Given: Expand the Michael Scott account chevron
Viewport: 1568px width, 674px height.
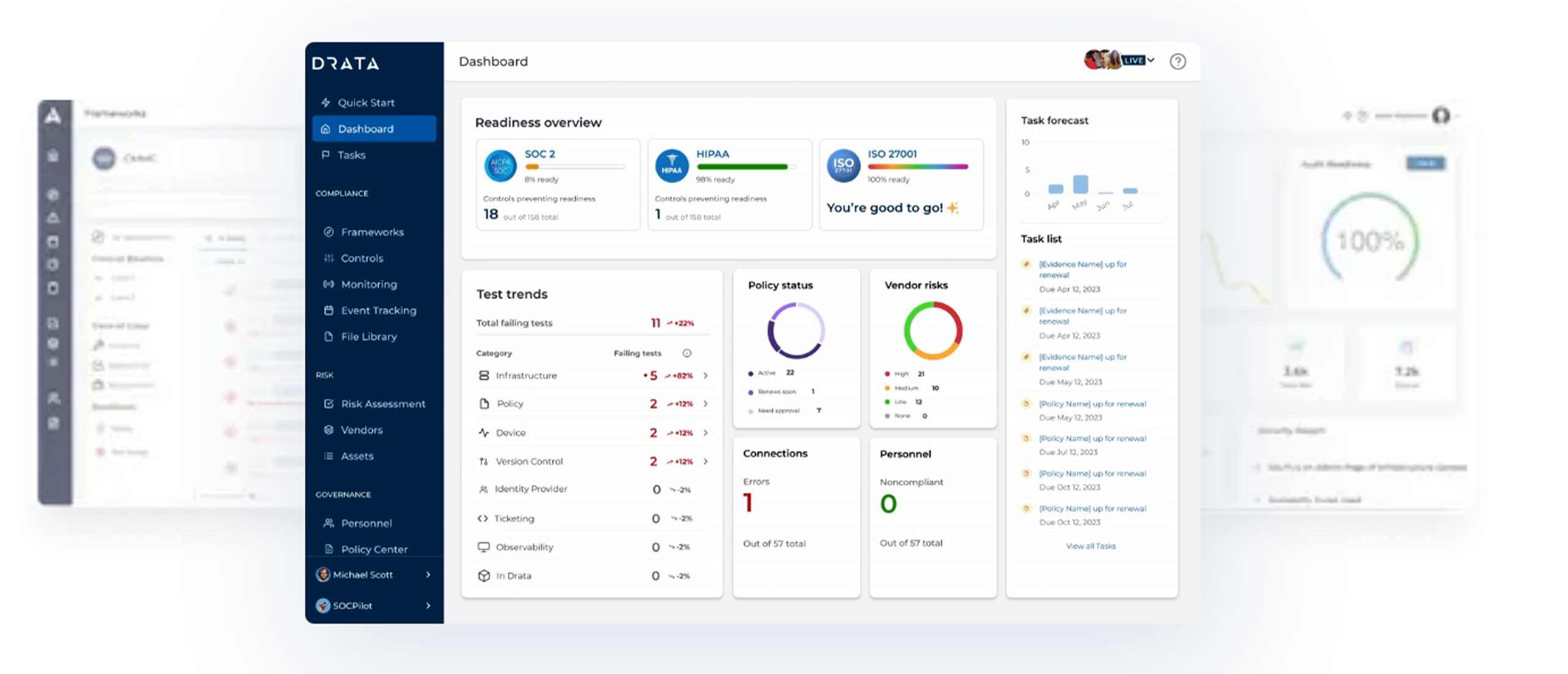Looking at the screenshot, I should coord(428,574).
